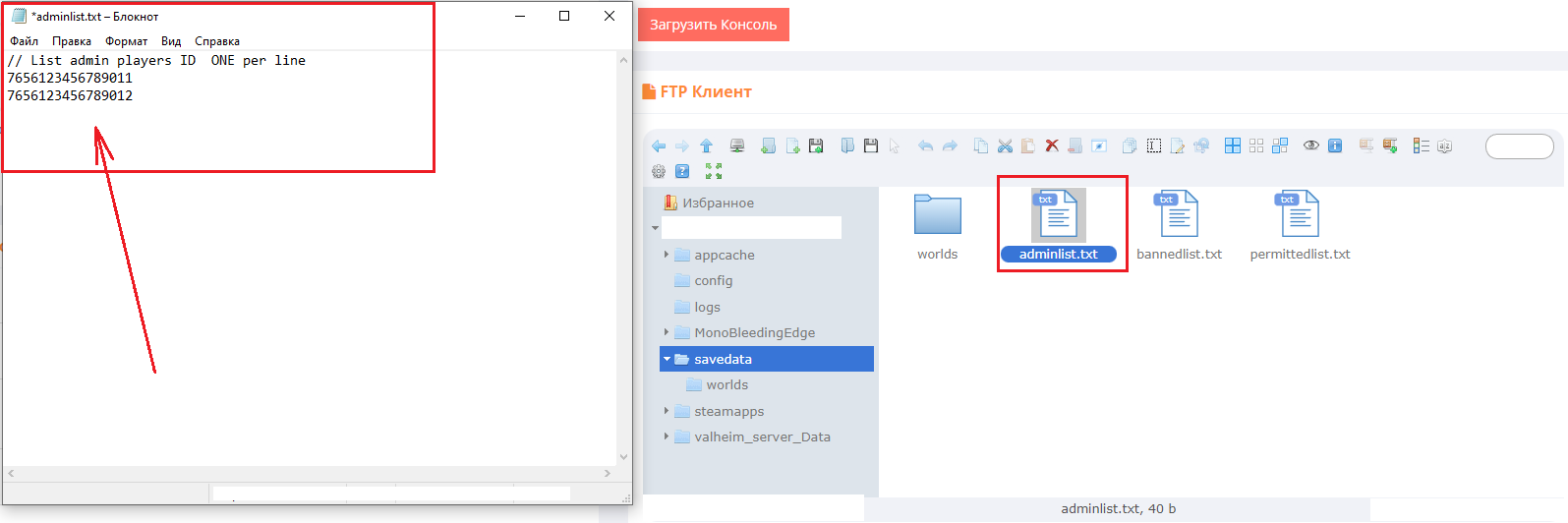Create a new file with the file-plus icon

[x=792, y=145]
